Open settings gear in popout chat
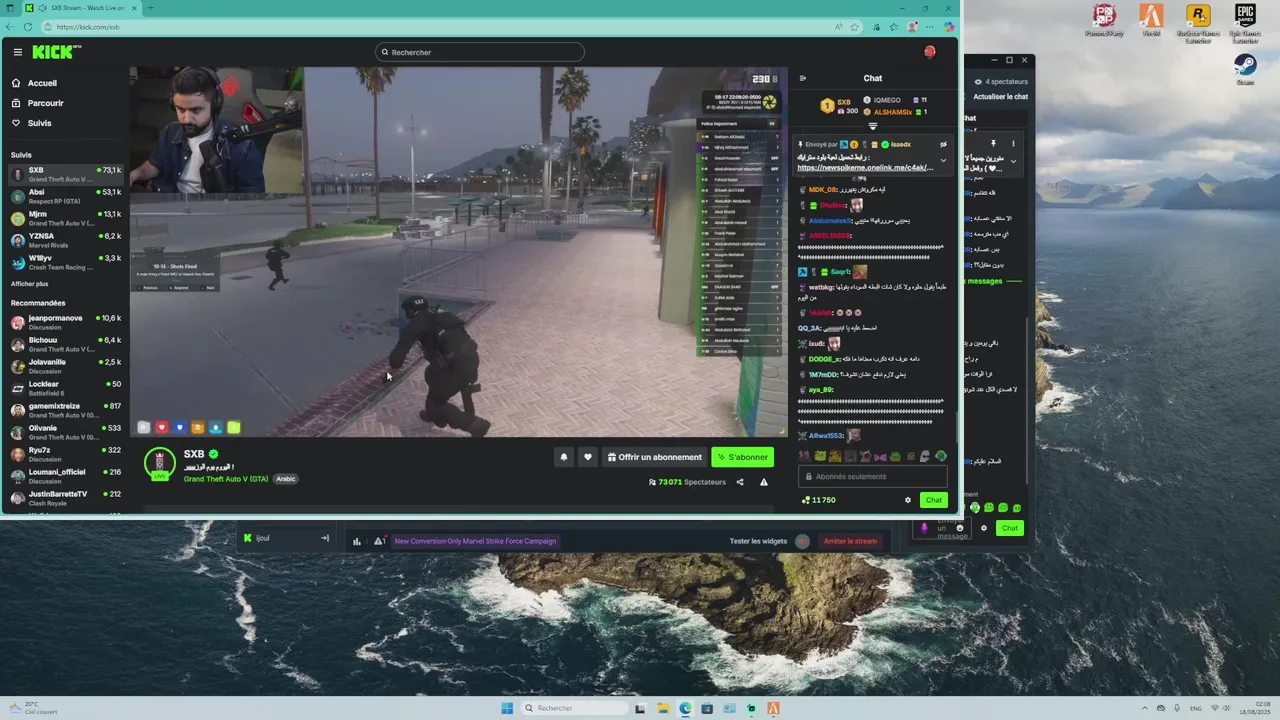This screenshot has height=720, width=1280. pyautogui.click(x=984, y=528)
